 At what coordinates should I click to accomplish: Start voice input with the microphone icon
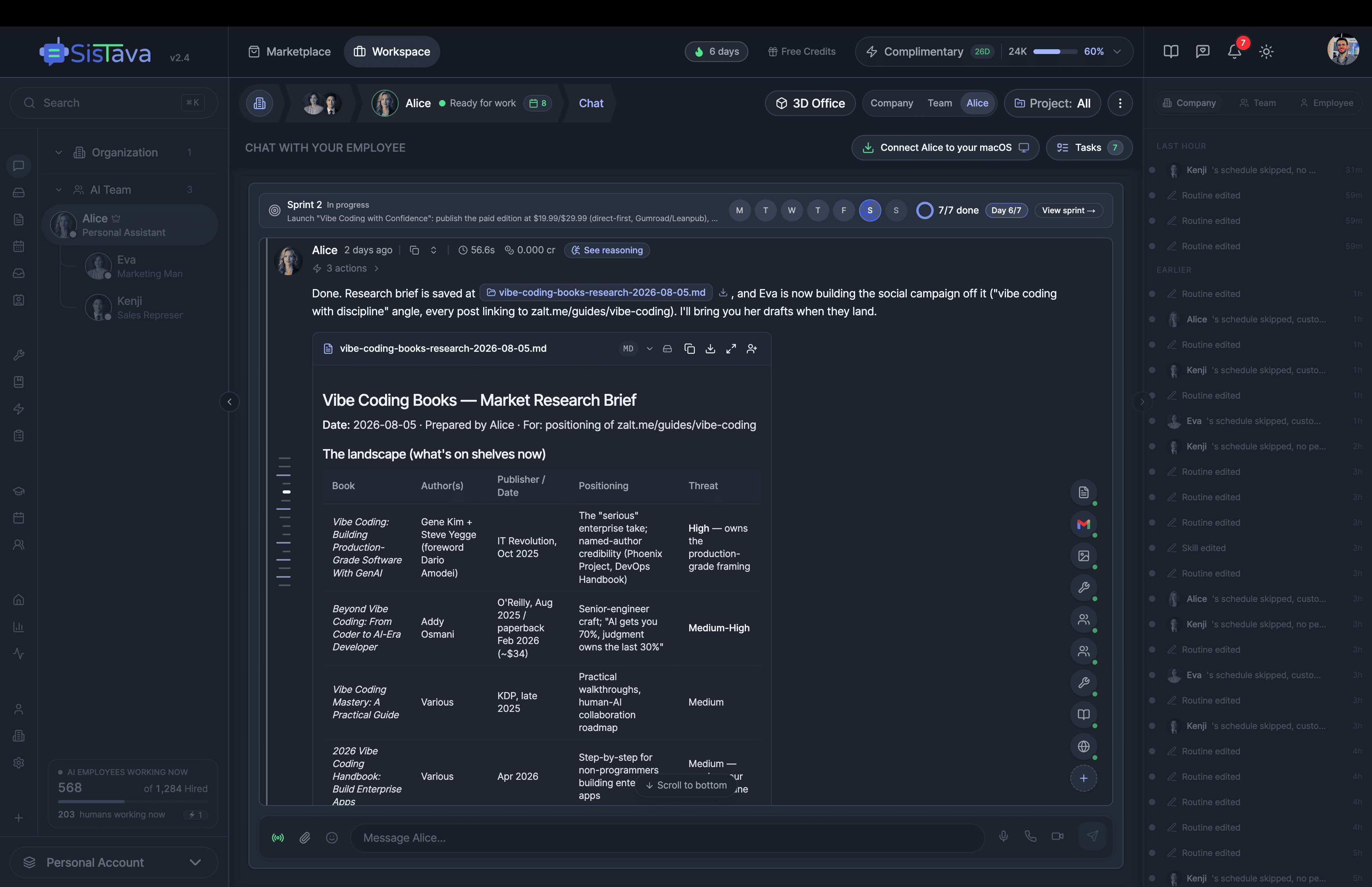(x=1004, y=836)
